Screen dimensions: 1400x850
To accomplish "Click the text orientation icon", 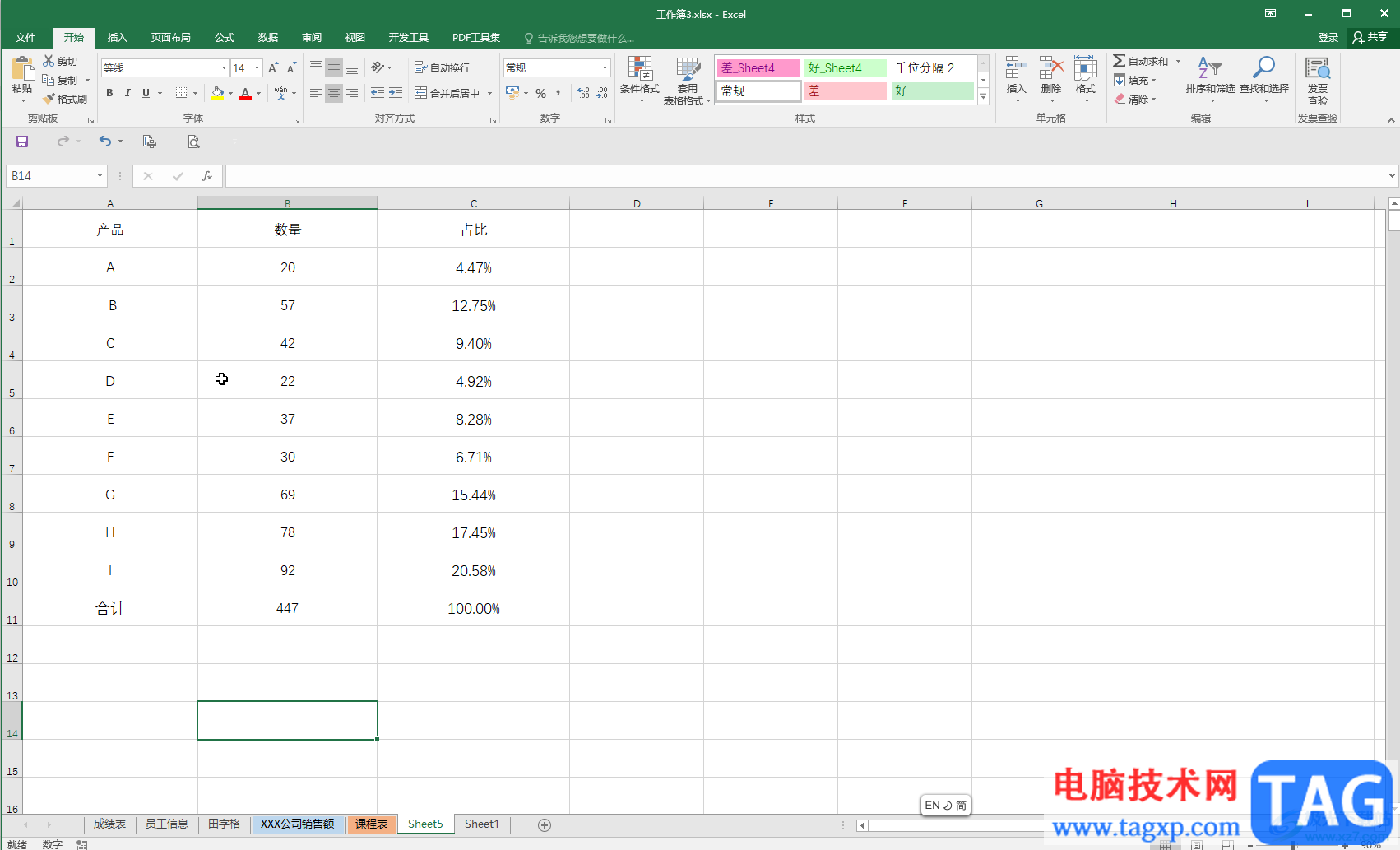I will click(377, 67).
